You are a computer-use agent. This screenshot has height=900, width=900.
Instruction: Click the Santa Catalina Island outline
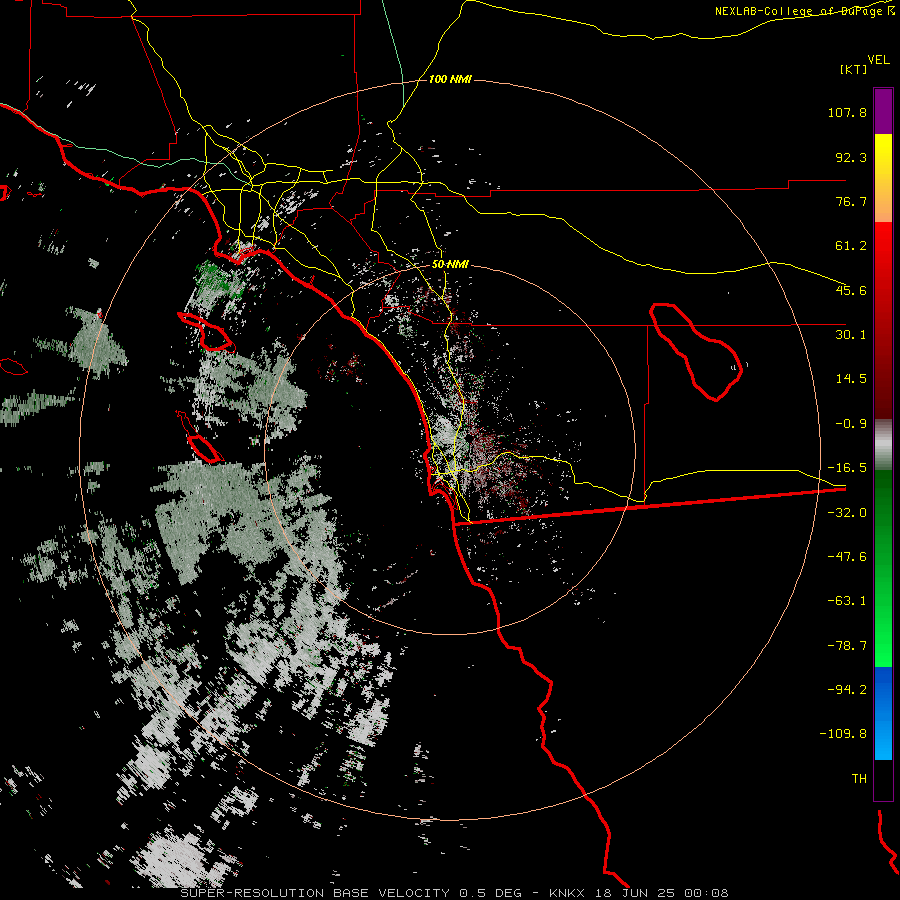point(206,332)
